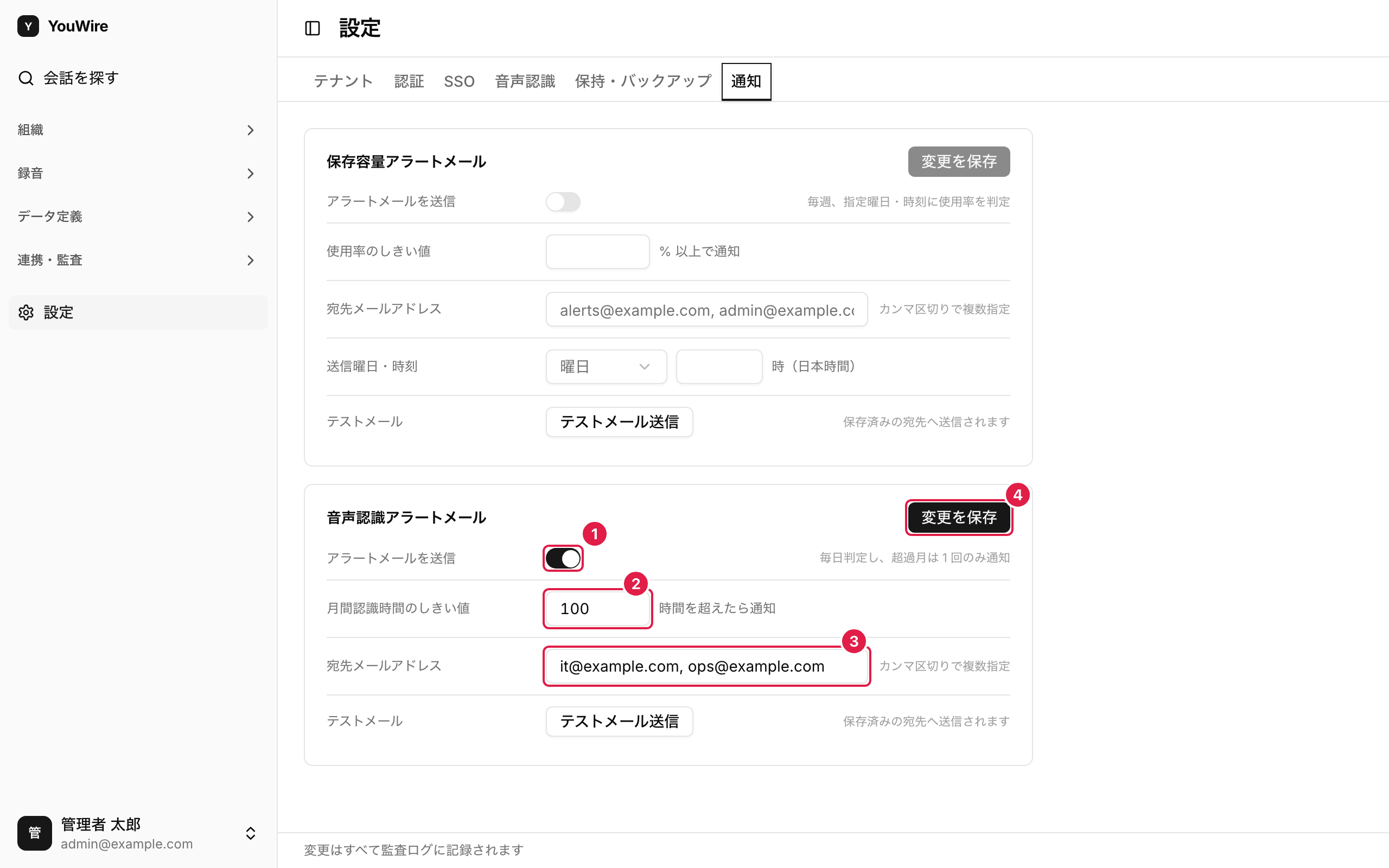Enable storage capacity alert mail toggle

point(563,202)
